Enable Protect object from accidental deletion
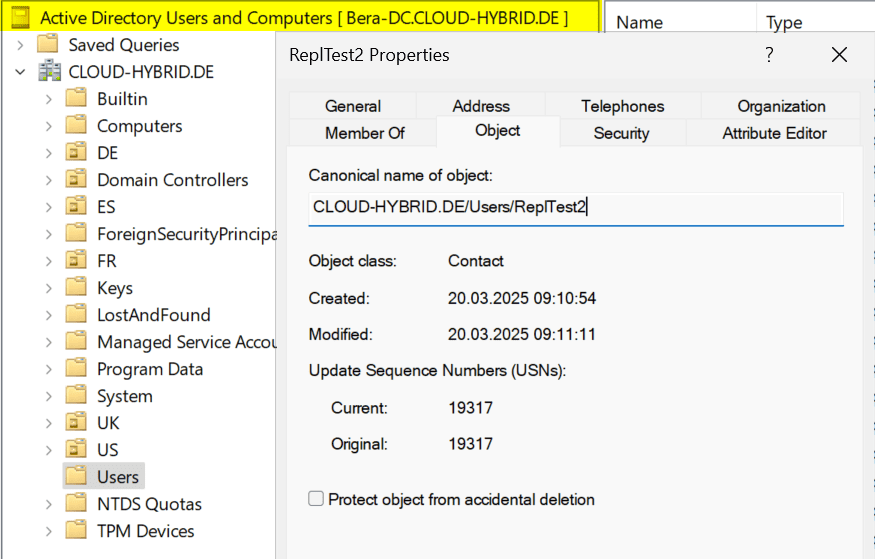 coord(317,499)
